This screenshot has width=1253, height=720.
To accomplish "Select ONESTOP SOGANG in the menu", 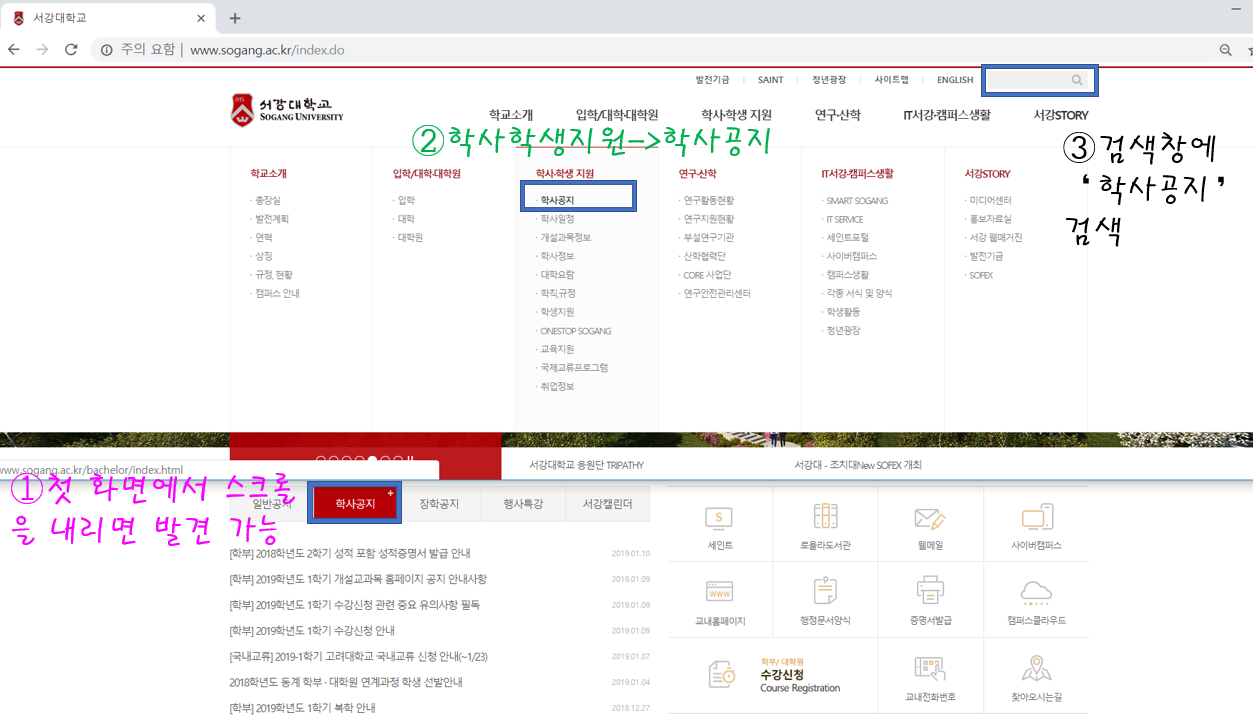I will click(575, 330).
